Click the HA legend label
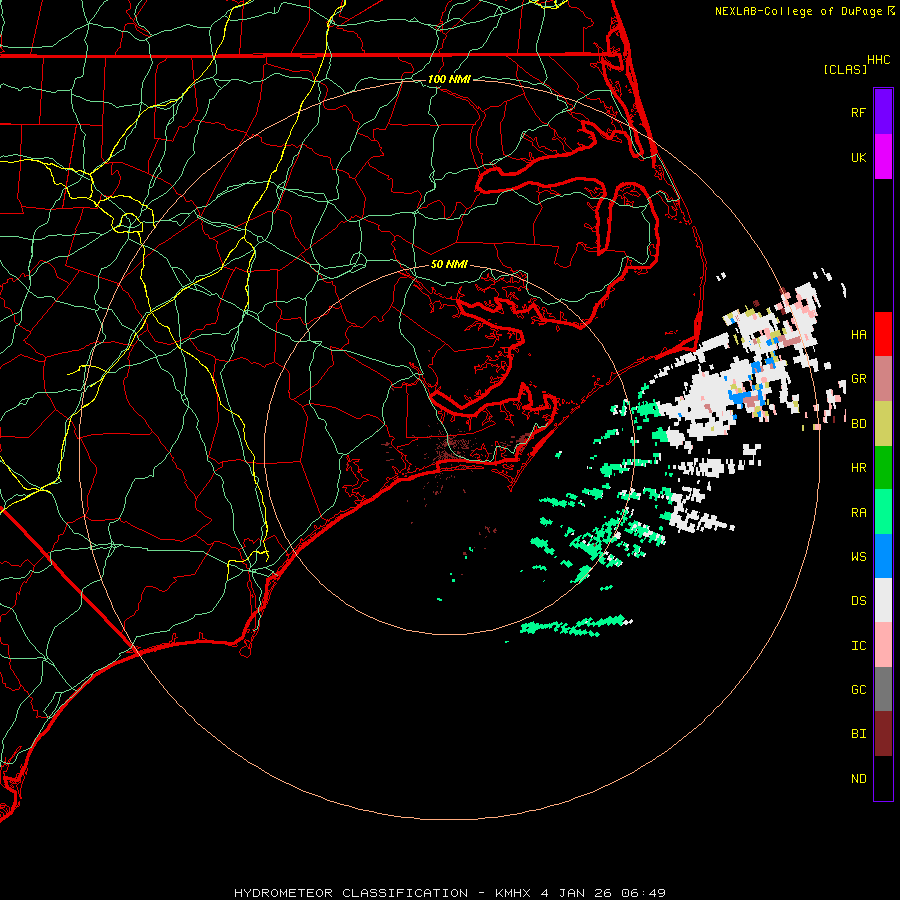 [858, 335]
